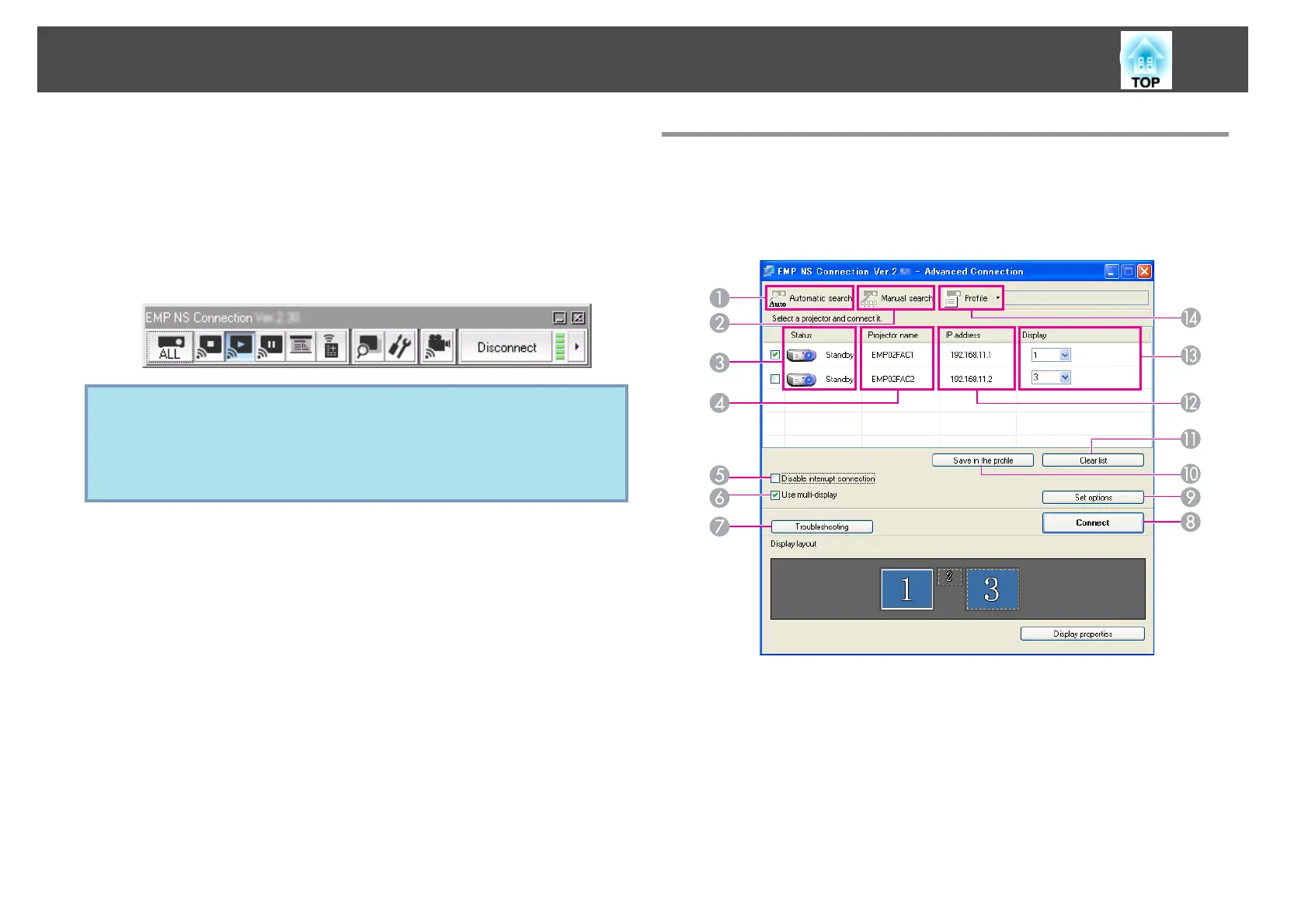Viewport: 1308px width, 924px height.
Task: Select small display 2 in Display layout
Action: pyautogui.click(x=949, y=577)
